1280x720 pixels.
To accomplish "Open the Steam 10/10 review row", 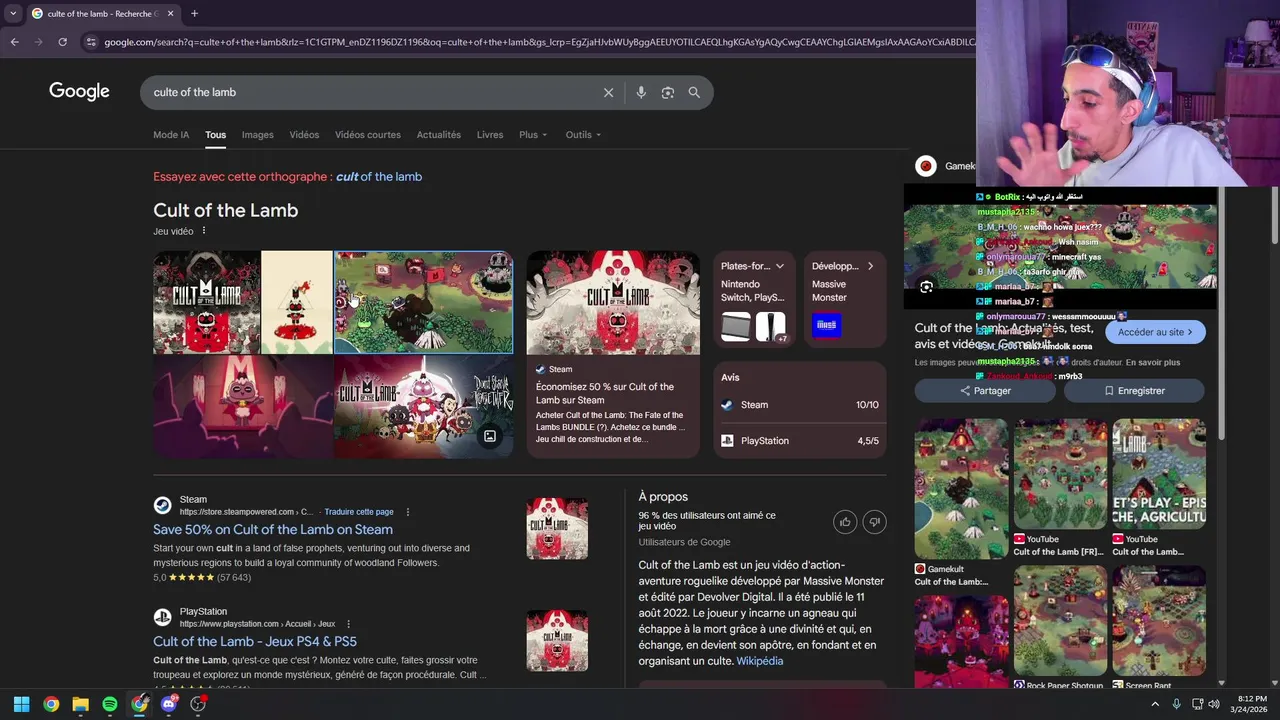I will coord(800,405).
